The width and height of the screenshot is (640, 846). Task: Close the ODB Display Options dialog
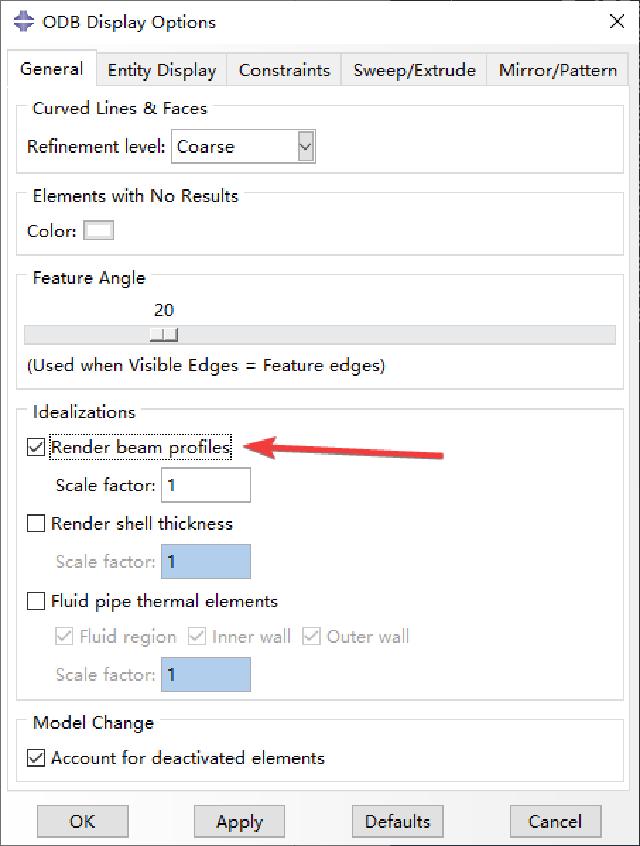(617, 22)
